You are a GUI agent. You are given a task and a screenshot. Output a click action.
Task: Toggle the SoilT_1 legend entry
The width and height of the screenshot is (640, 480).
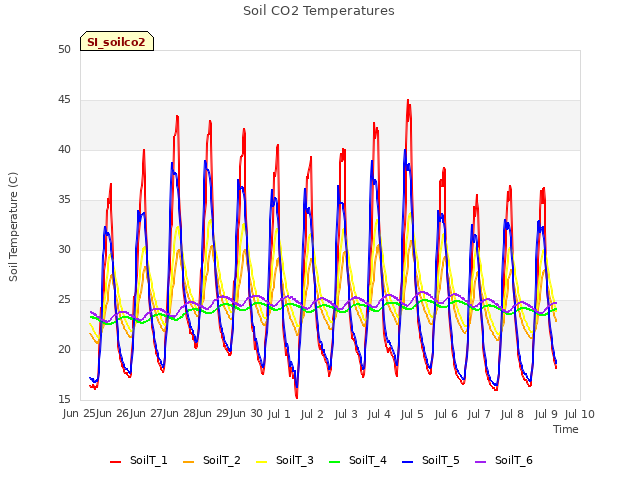pos(139,460)
